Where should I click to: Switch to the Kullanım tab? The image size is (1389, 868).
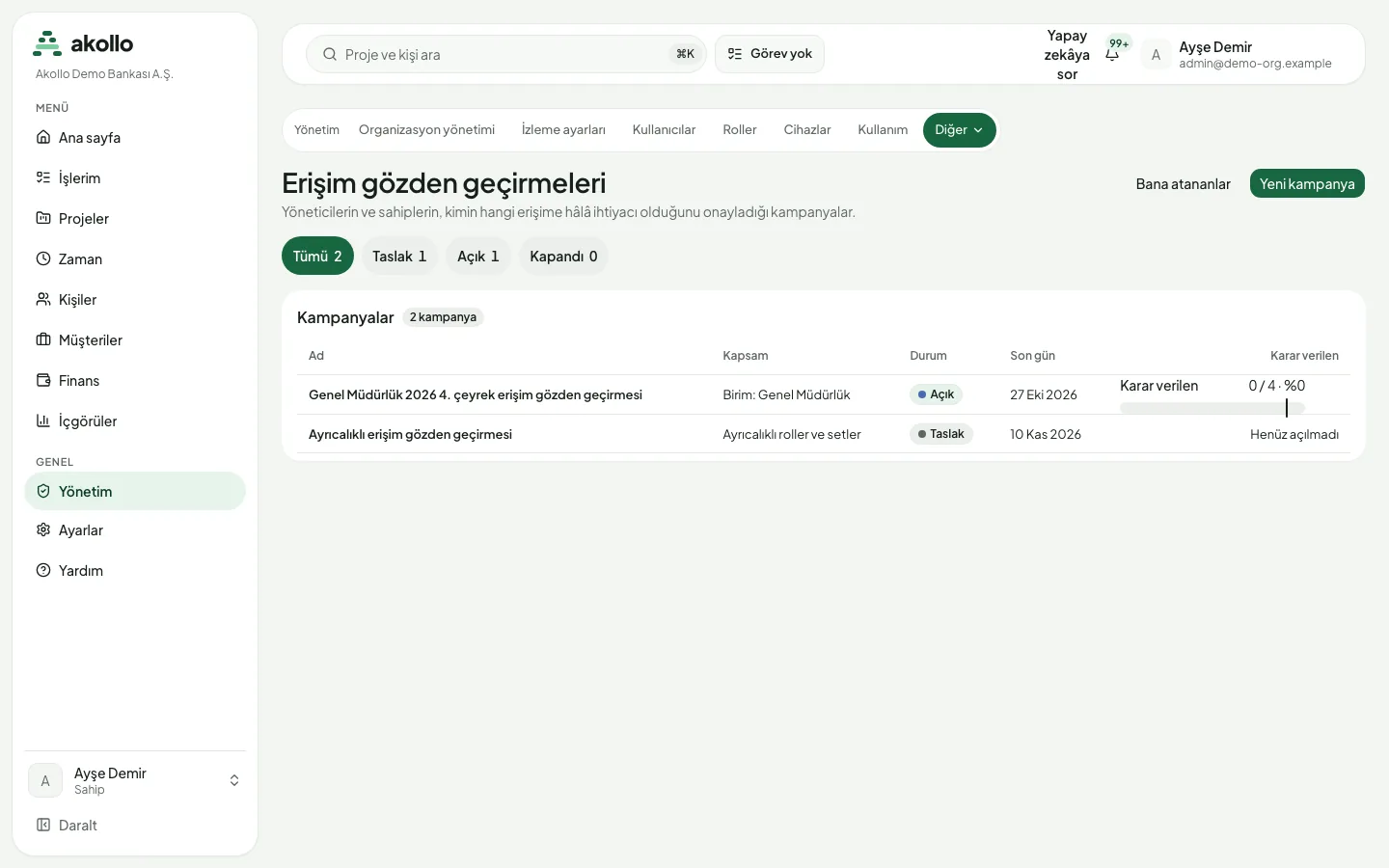coord(883,130)
